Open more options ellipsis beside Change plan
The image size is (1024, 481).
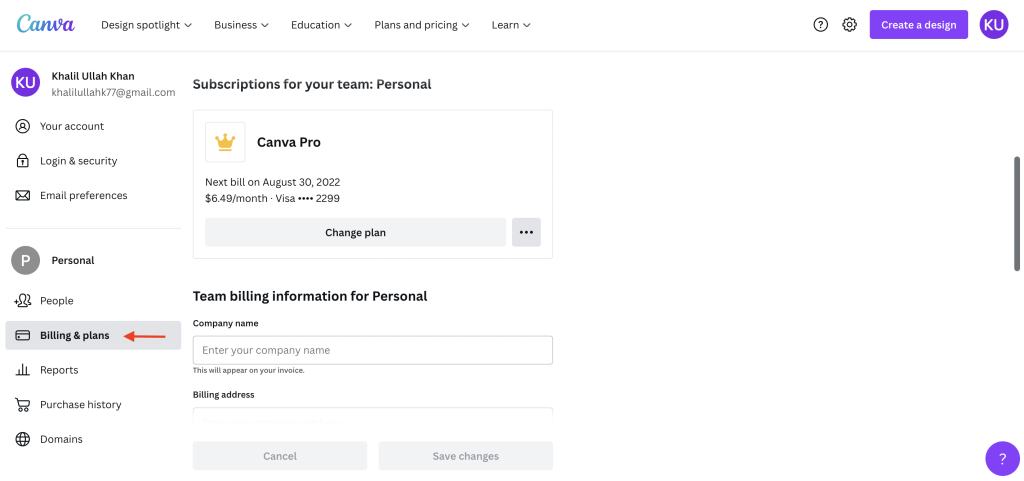coord(526,232)
